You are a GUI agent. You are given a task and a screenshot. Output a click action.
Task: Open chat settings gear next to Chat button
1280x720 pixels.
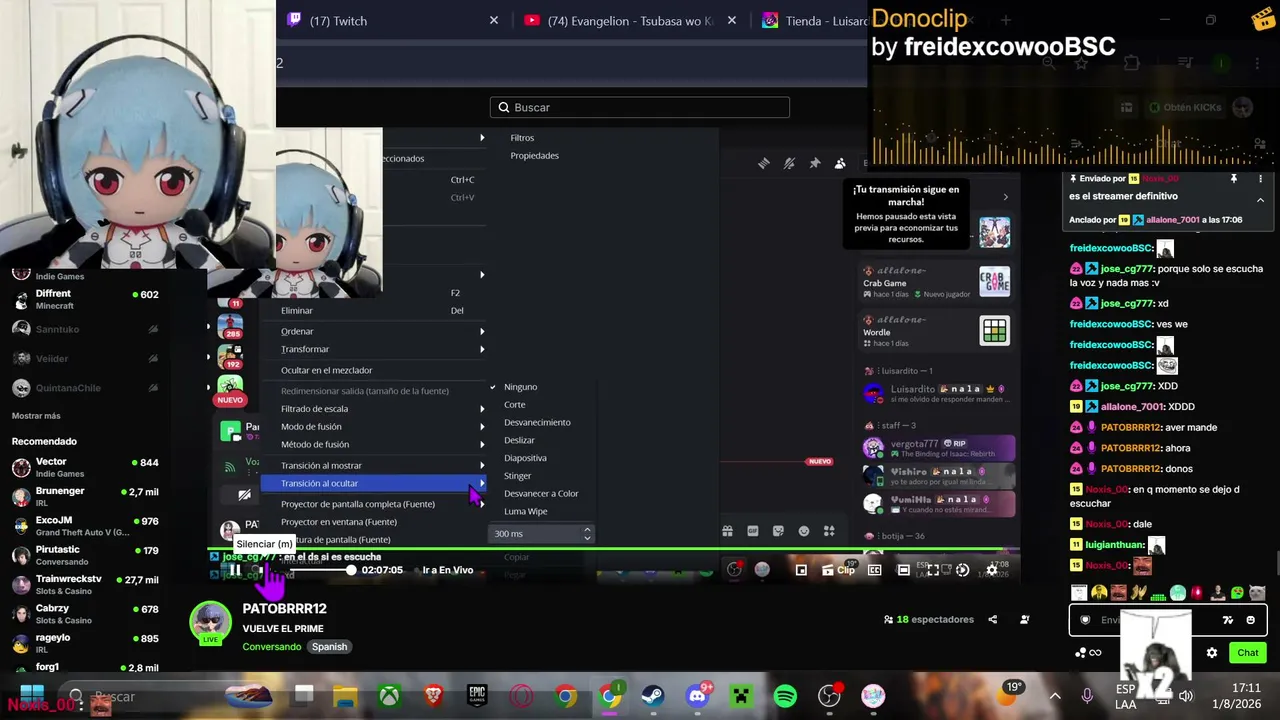pyautogui.click(x=1212, y=653)
